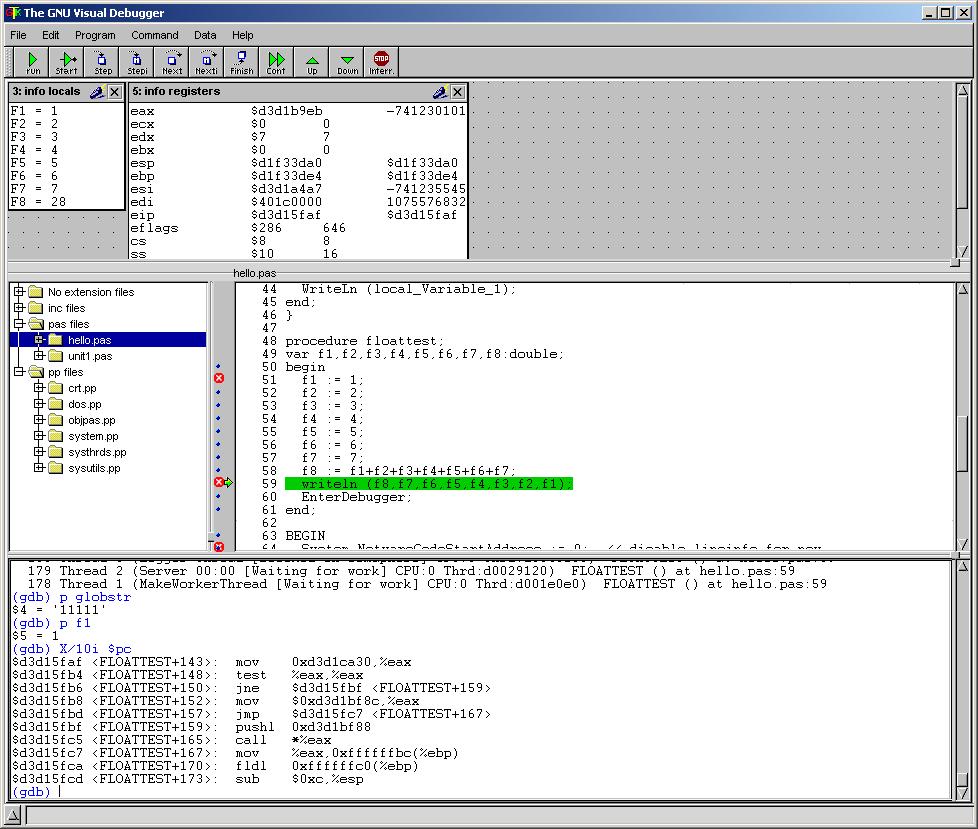Set breakpoint on the dot beside line 60
Image resolution: width=978 pixels, height=829 pixels.
click(x=218, y=497)
